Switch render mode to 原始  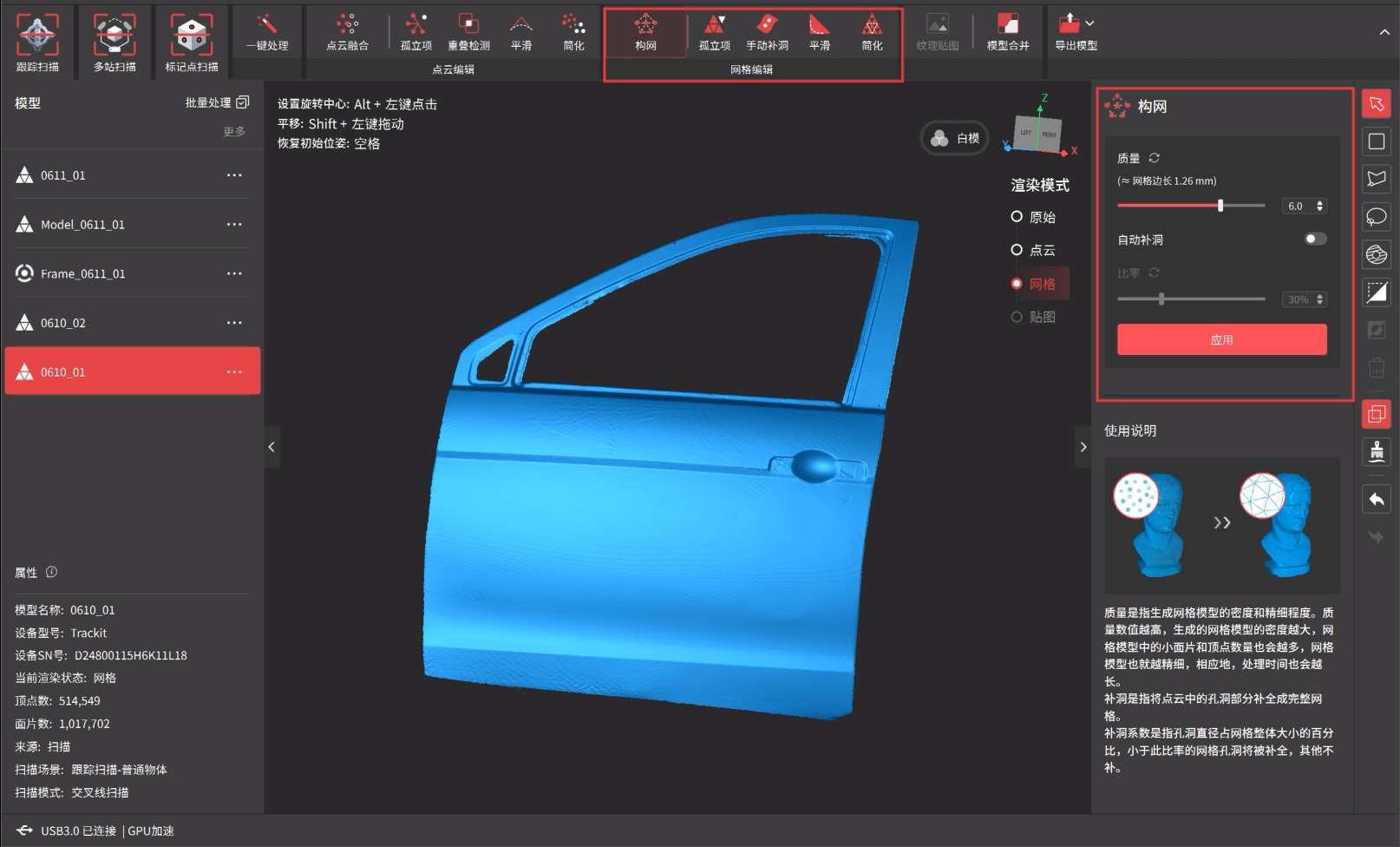click(x=1017, y=217)
